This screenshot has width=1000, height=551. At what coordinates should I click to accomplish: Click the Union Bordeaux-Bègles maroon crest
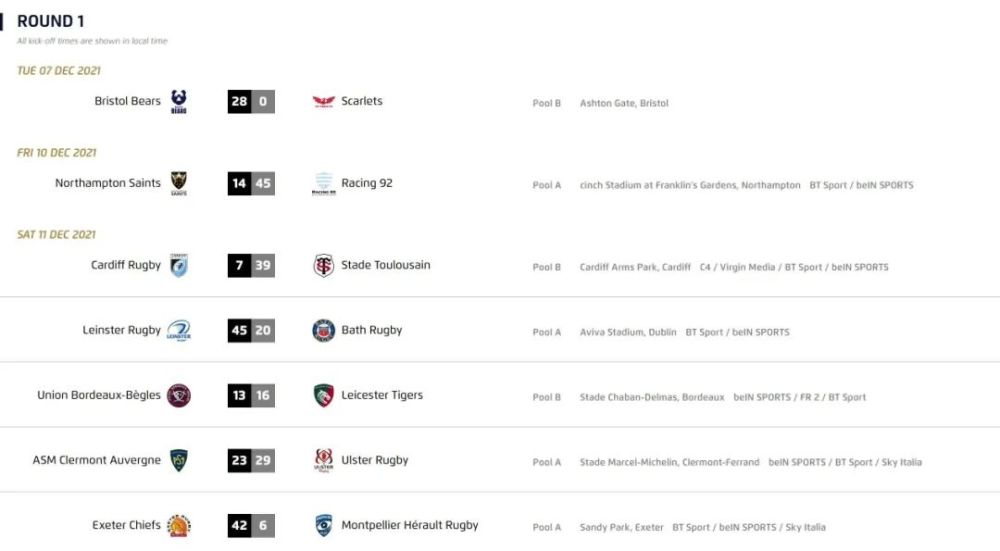pyautogui.click(x=179, y=395)
